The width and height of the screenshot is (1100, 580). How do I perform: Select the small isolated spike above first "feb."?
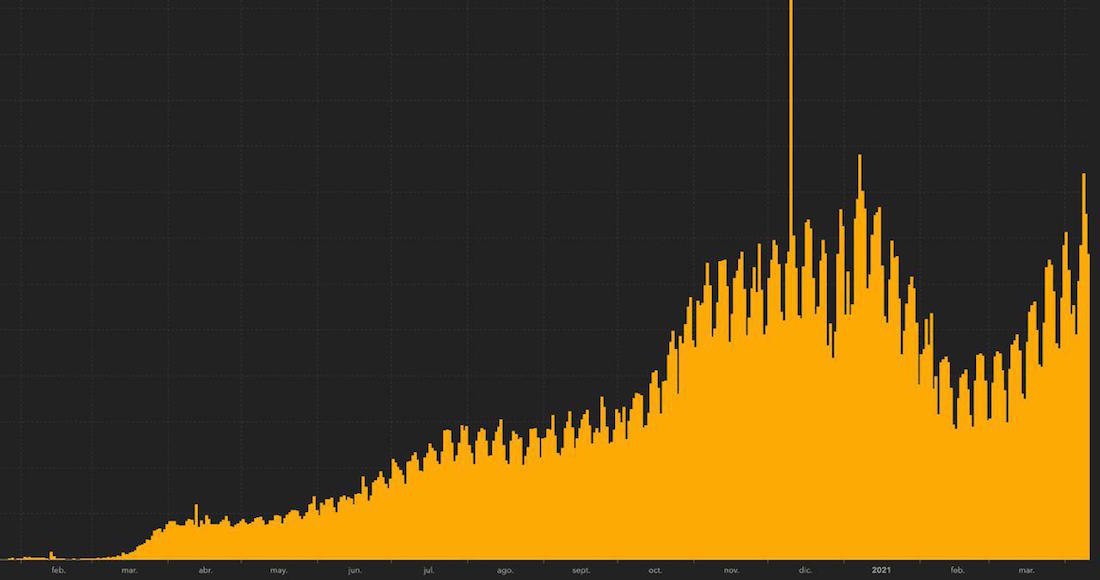(51, 555)
